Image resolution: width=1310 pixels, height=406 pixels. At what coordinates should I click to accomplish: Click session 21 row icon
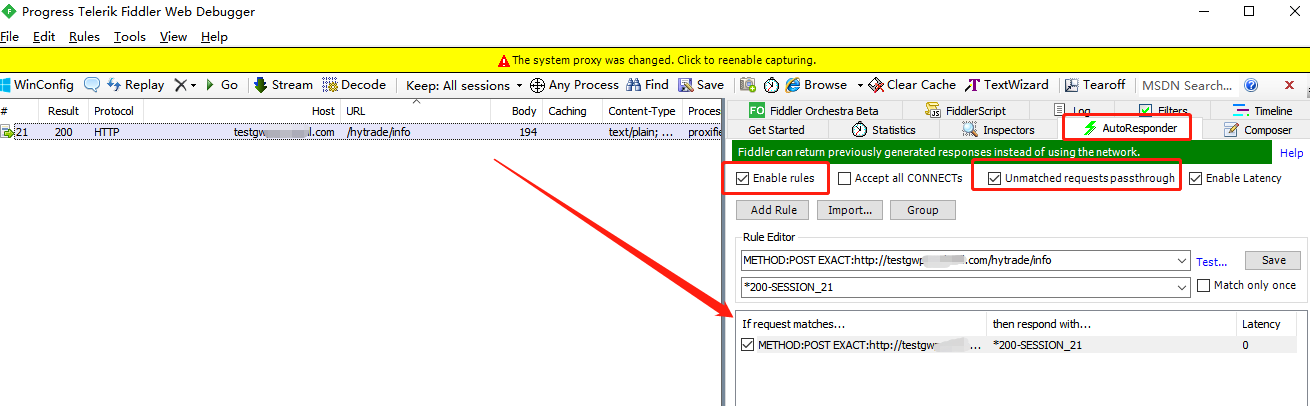click(6, 132)
